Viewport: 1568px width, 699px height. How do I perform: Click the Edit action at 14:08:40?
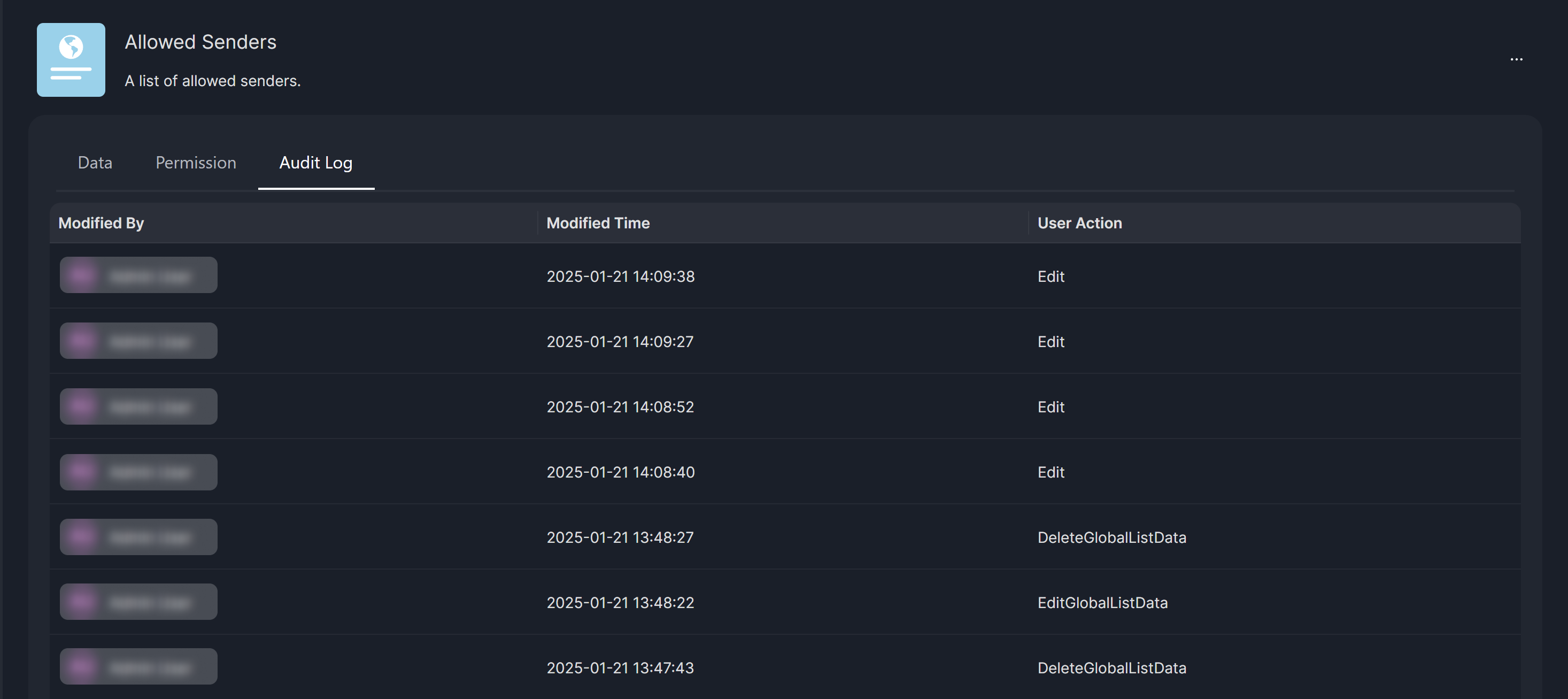click(1051, 472)
